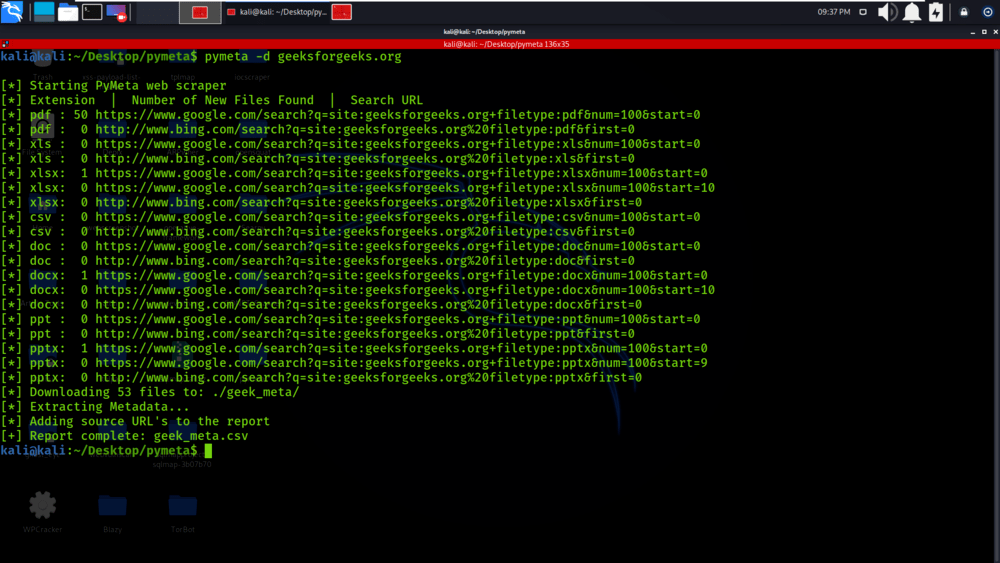Viewport: 1000px width, 563px height.
Task: Click the text Report complete: geek_meta.csv
Action: pos(138,436)
